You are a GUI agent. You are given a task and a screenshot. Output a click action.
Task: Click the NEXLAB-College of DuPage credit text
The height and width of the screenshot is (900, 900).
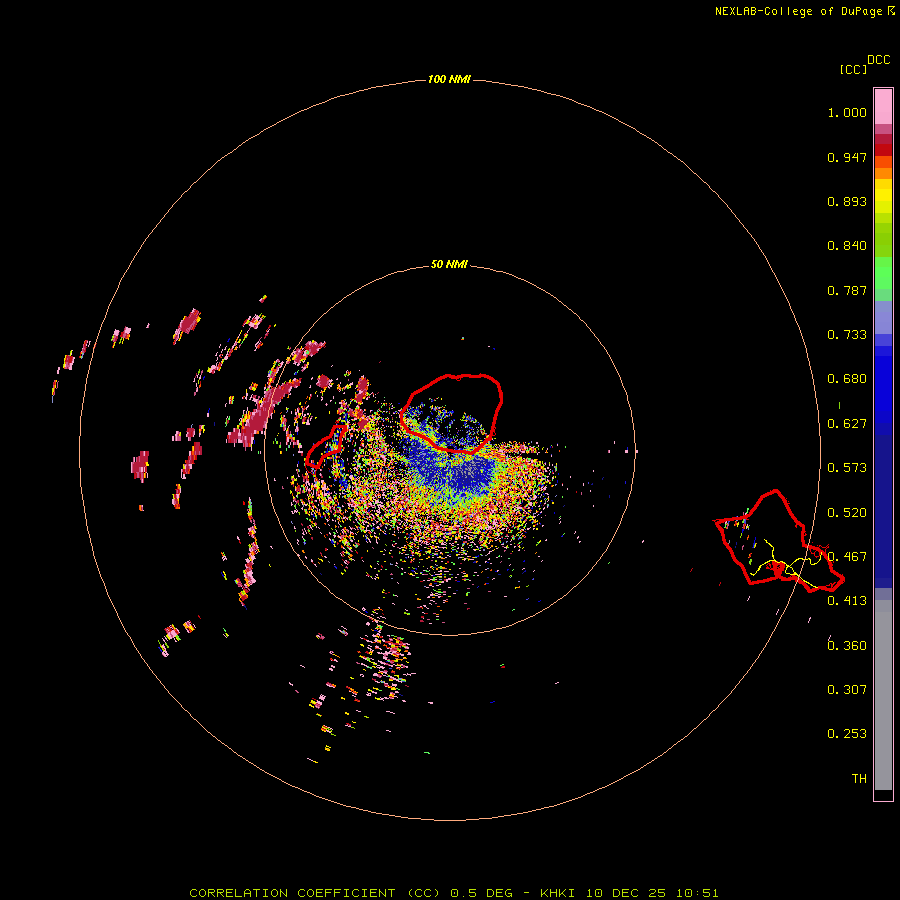pos(798,11)
